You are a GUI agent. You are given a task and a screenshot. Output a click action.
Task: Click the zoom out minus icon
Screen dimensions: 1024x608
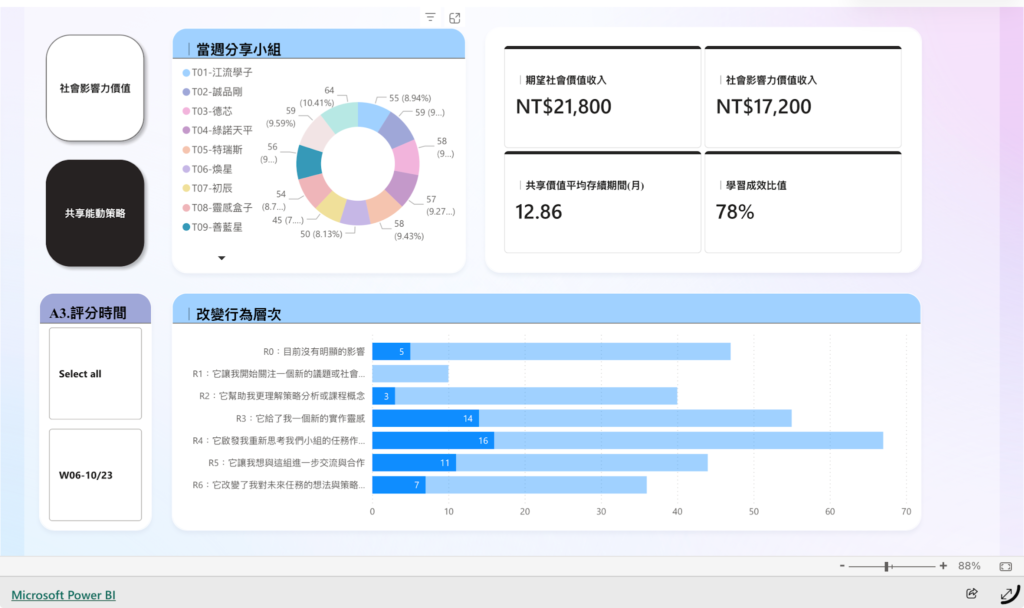[x=842, y=566]
